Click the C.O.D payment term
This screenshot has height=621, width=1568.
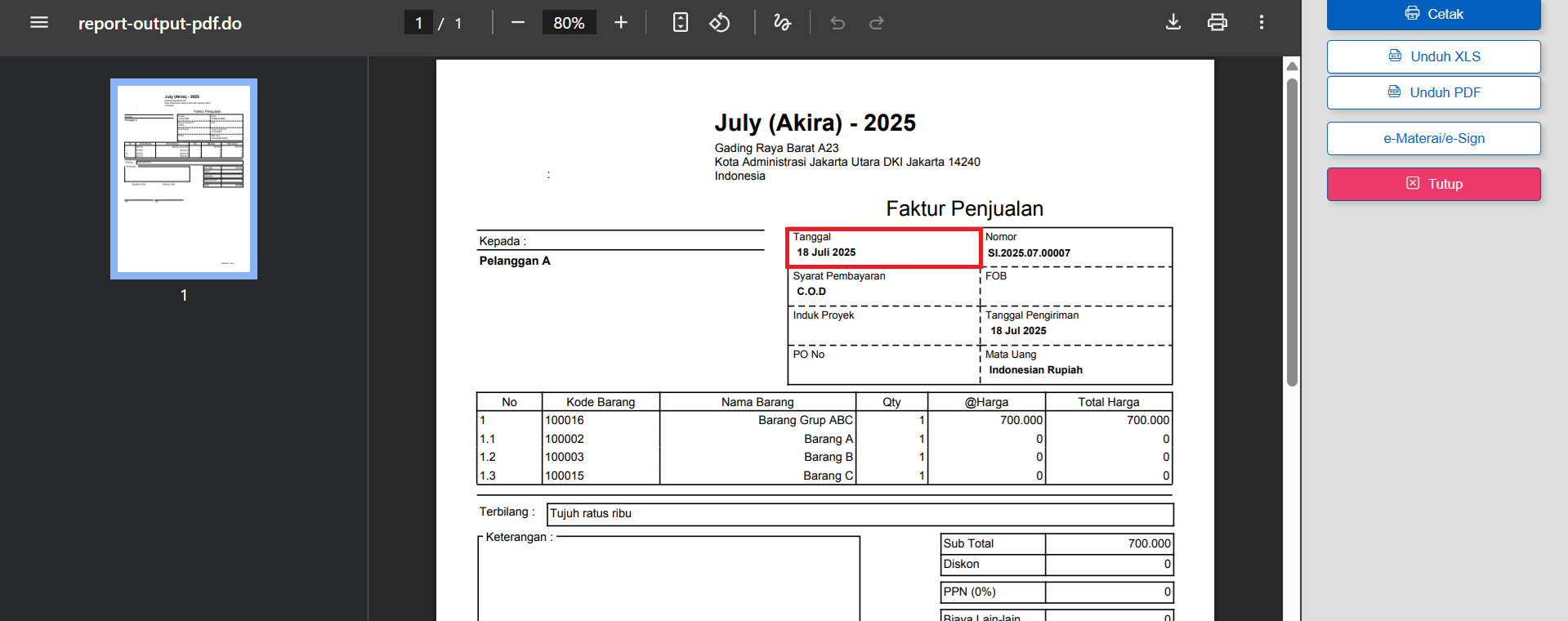pyautogui.click(x=811, y=292)
